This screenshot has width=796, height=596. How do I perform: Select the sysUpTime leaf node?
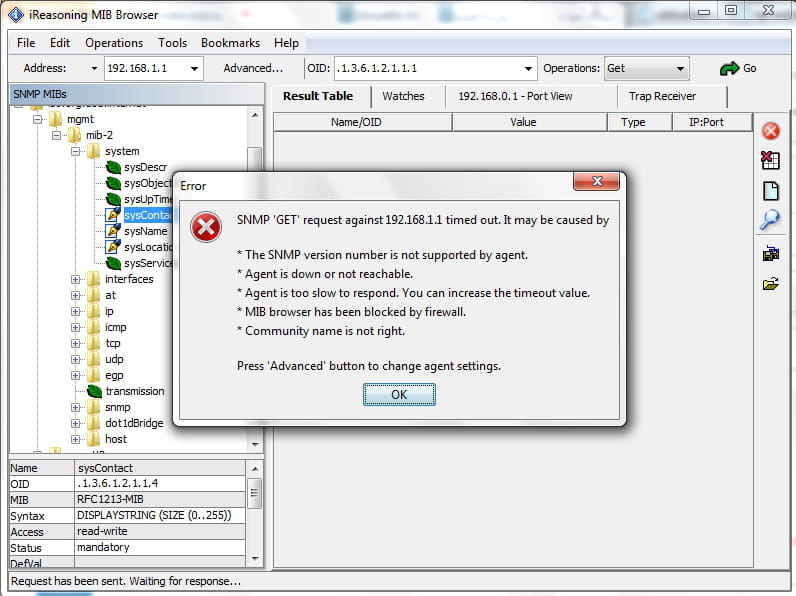pos(148,199)
